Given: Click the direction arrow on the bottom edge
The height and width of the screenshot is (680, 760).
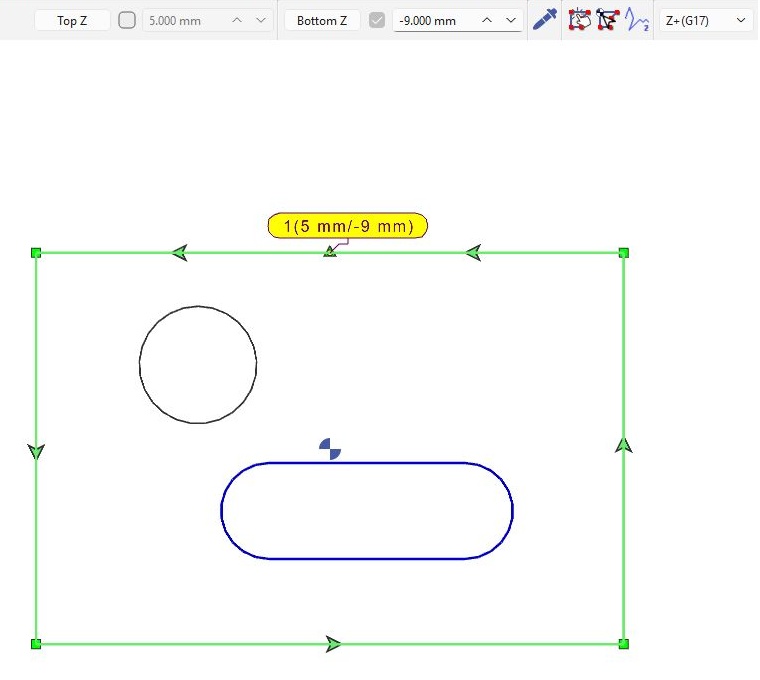Looking at the screenshot, I should coord(333,644).
